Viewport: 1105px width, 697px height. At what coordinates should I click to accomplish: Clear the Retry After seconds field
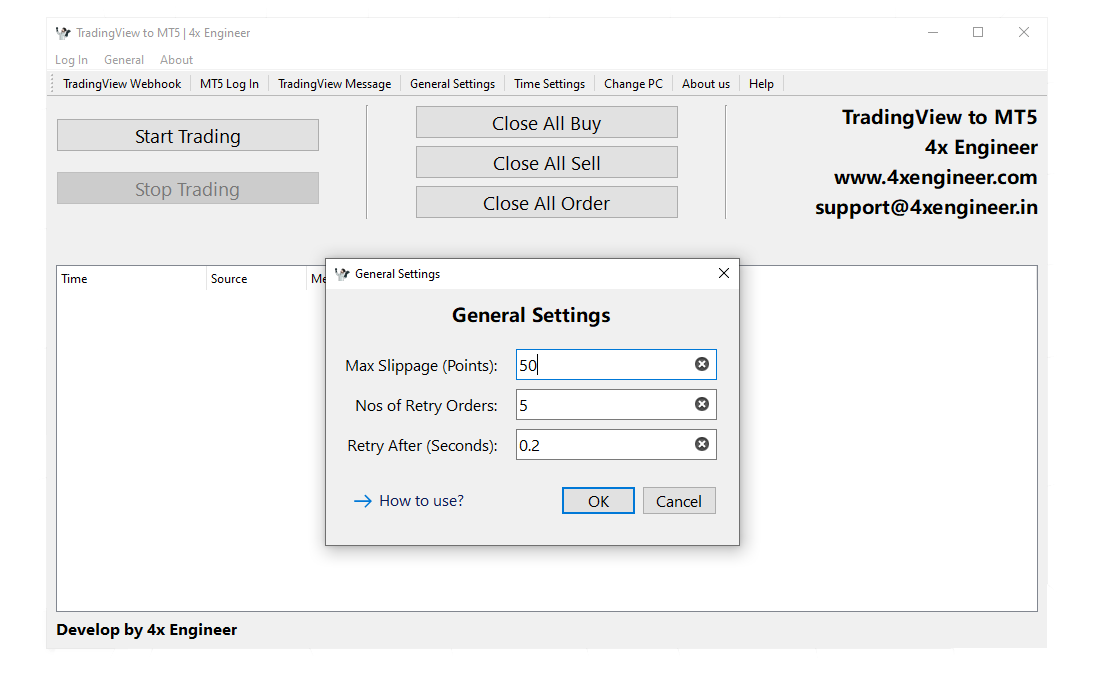[702, 444]
